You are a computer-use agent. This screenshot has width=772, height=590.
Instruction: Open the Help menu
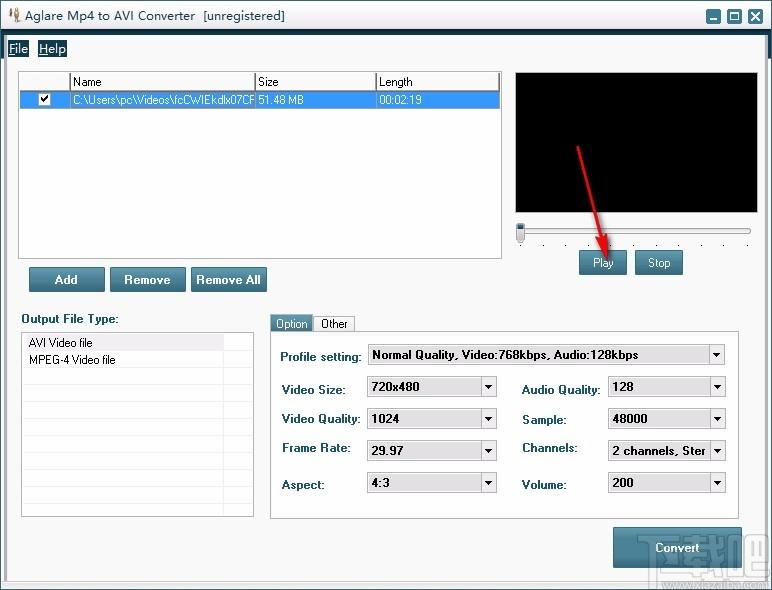click(52, 49)
